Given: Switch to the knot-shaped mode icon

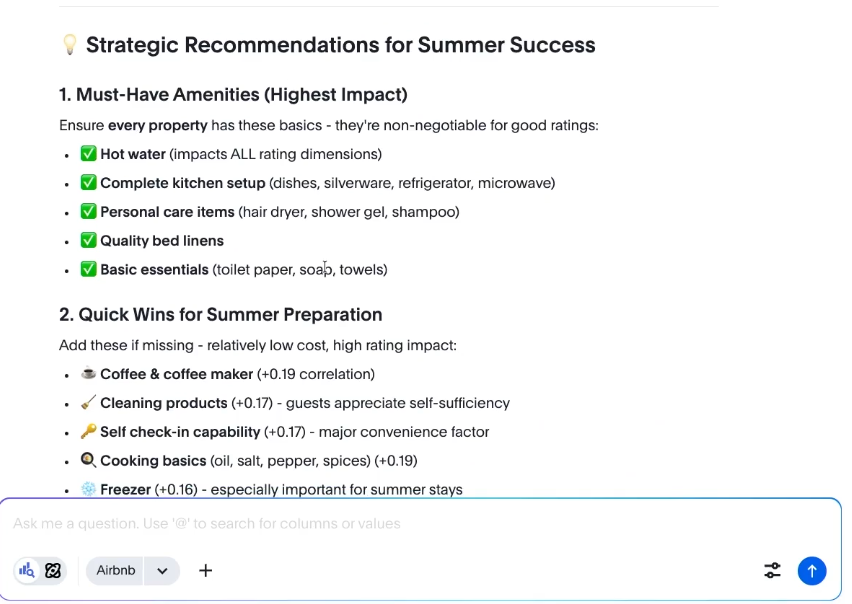Looking at the screenshot, I should (53, 570).
